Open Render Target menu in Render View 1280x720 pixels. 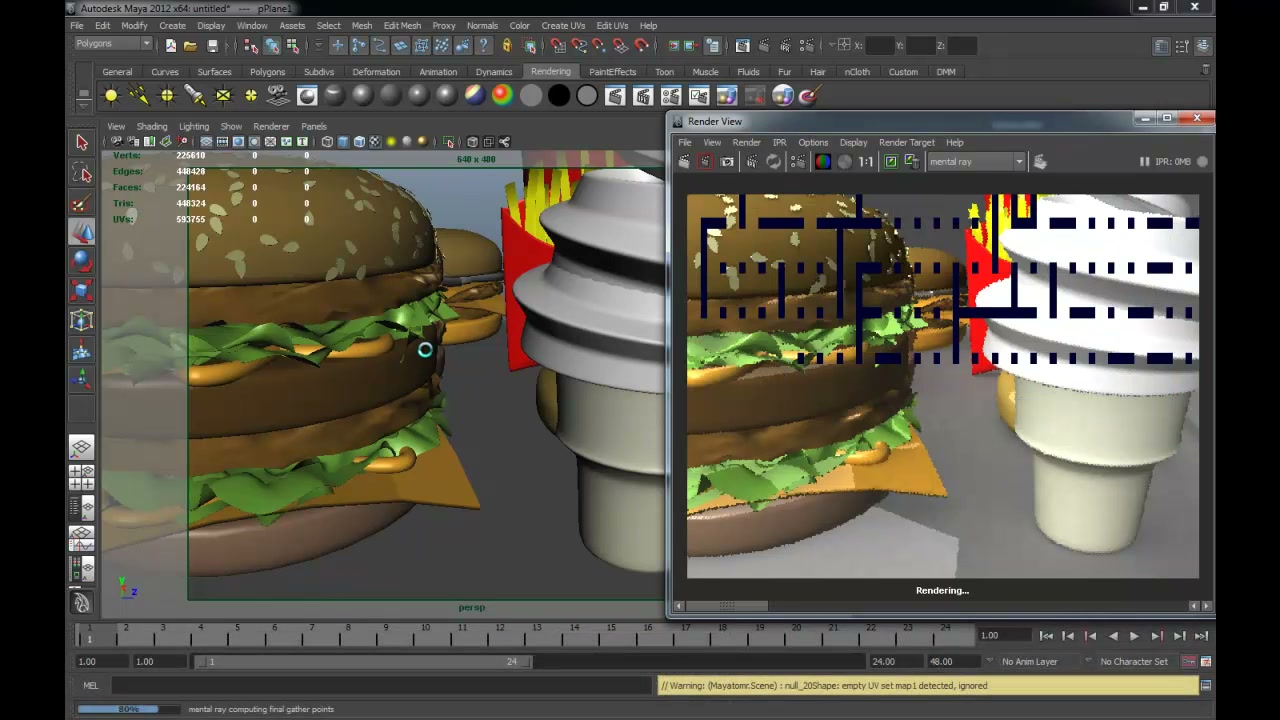coord(906,143)
